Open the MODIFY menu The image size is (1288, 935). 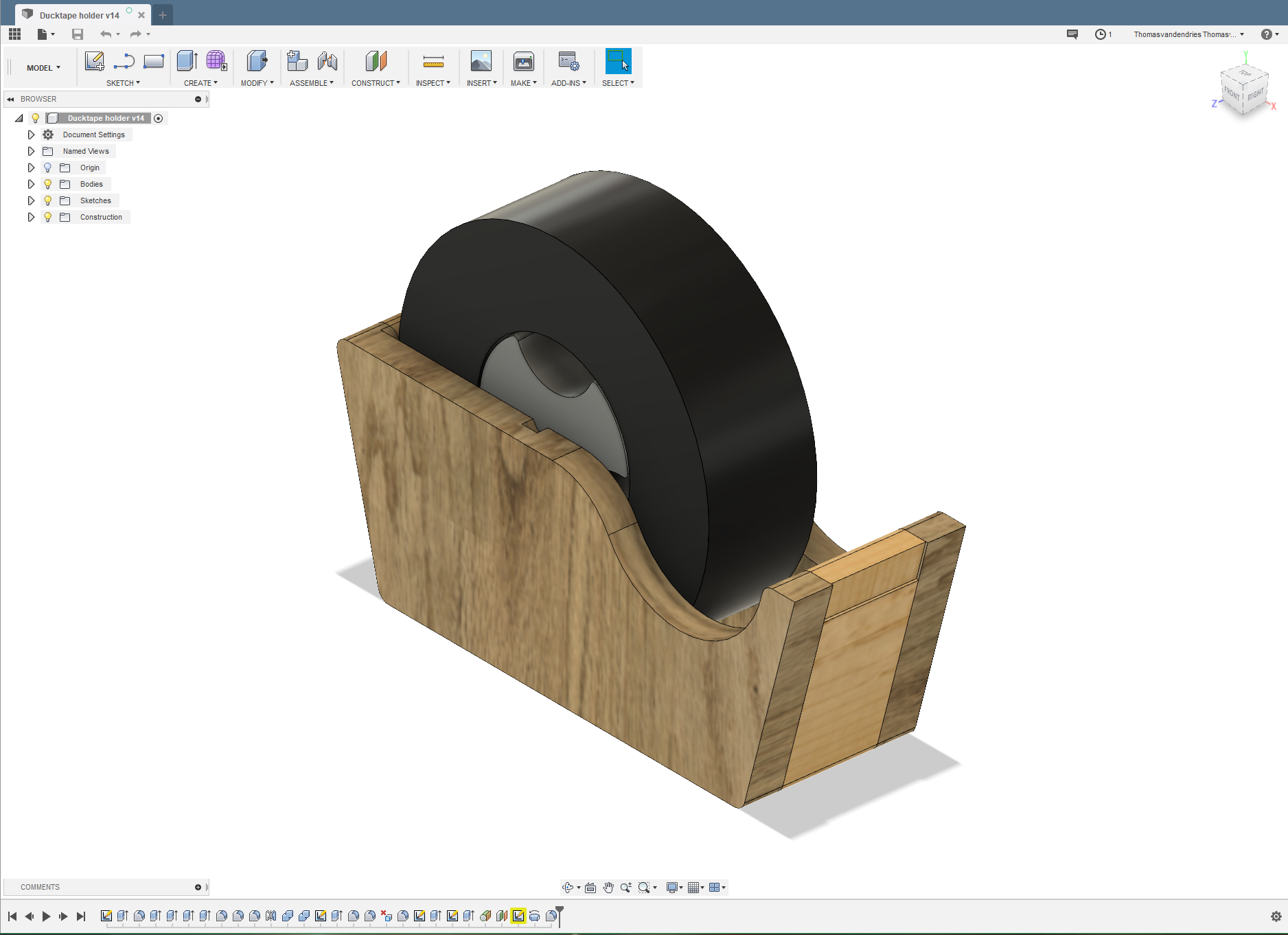(x=257, y=83)
